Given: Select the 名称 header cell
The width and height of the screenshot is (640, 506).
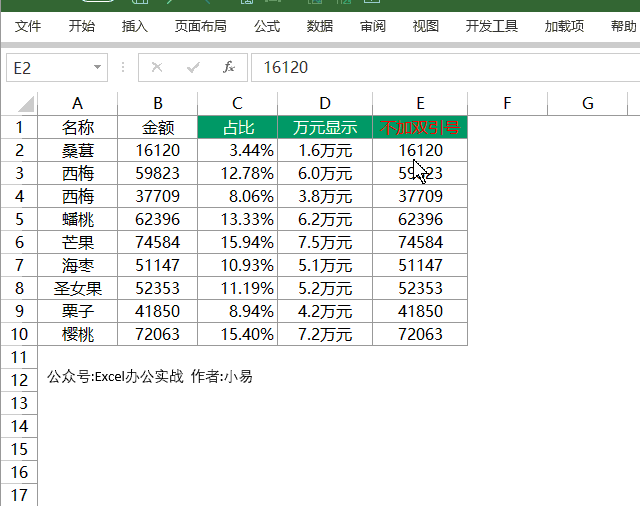Looking at the screenshot, I should [x=78, y=127].
